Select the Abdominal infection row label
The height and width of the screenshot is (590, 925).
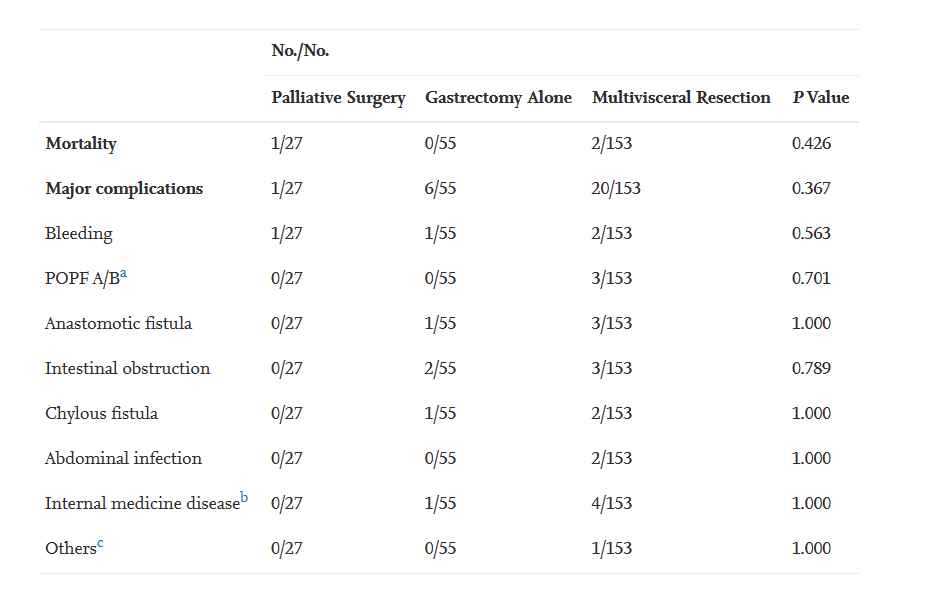(123, 459)
